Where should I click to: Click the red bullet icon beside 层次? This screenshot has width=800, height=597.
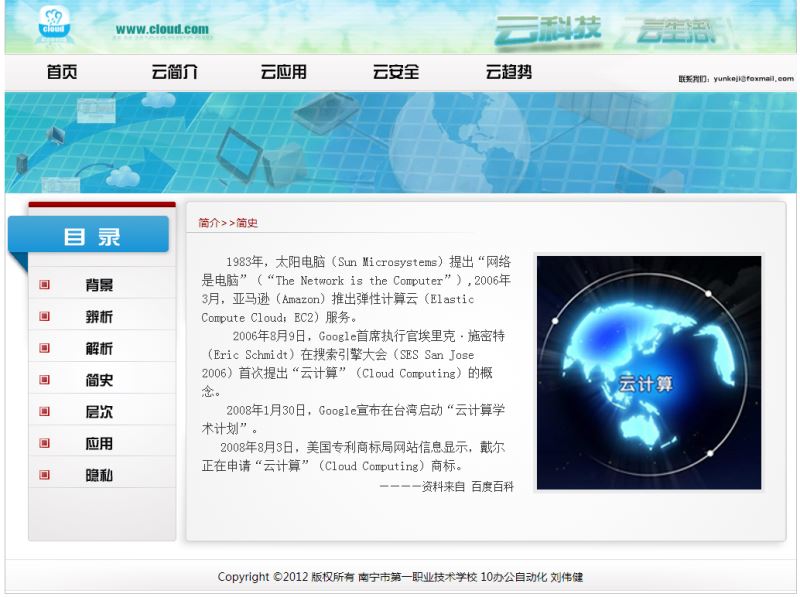point(44,411)
